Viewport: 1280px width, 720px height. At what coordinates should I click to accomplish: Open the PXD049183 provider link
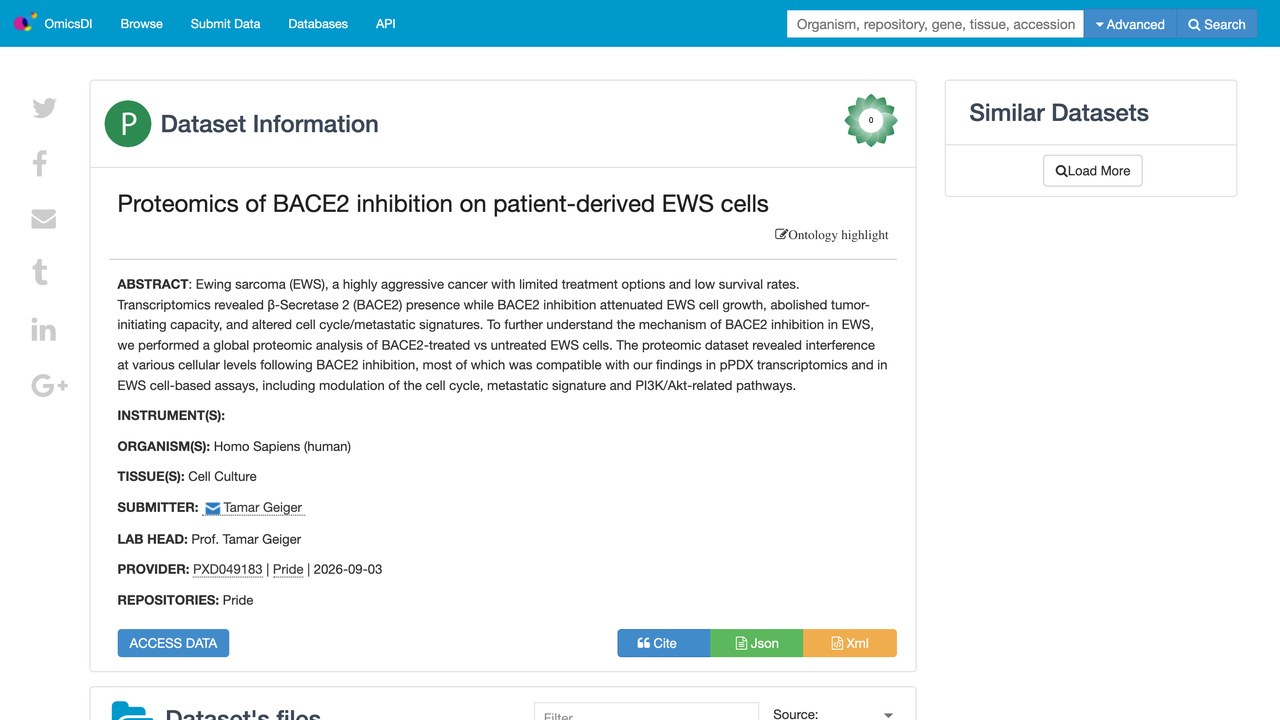pos(228,569)
